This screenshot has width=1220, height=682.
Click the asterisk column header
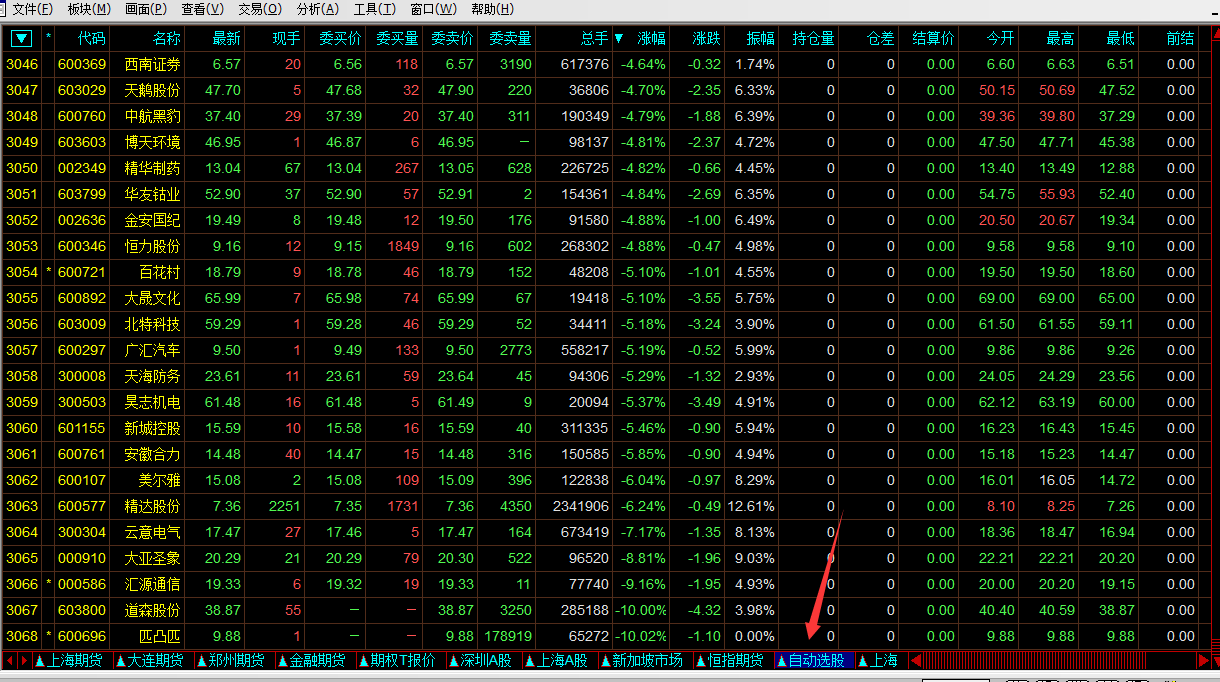(48, 38)
